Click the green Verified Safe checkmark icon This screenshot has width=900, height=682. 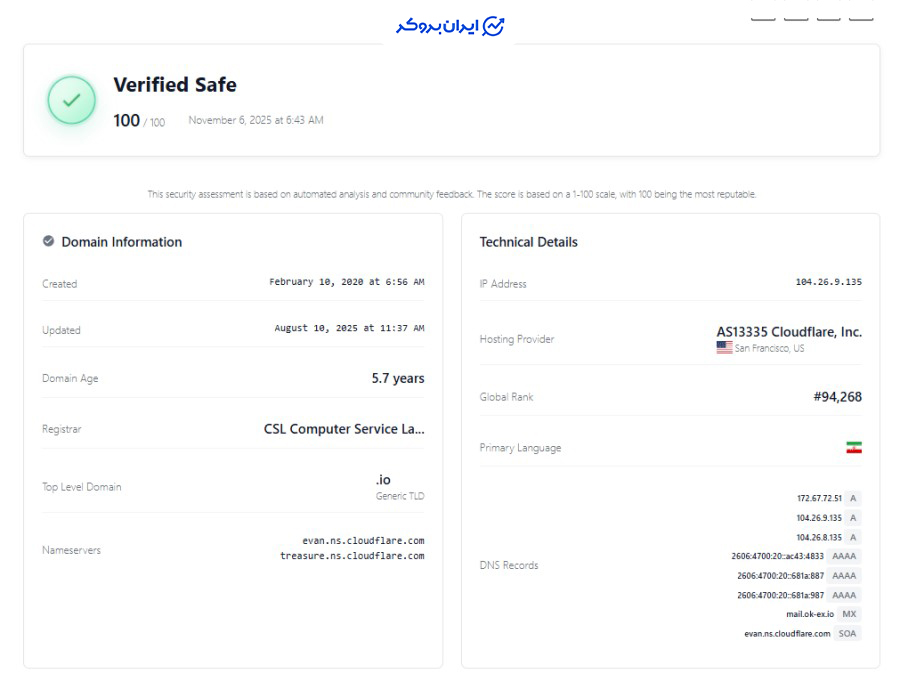(x=72, y=100)
